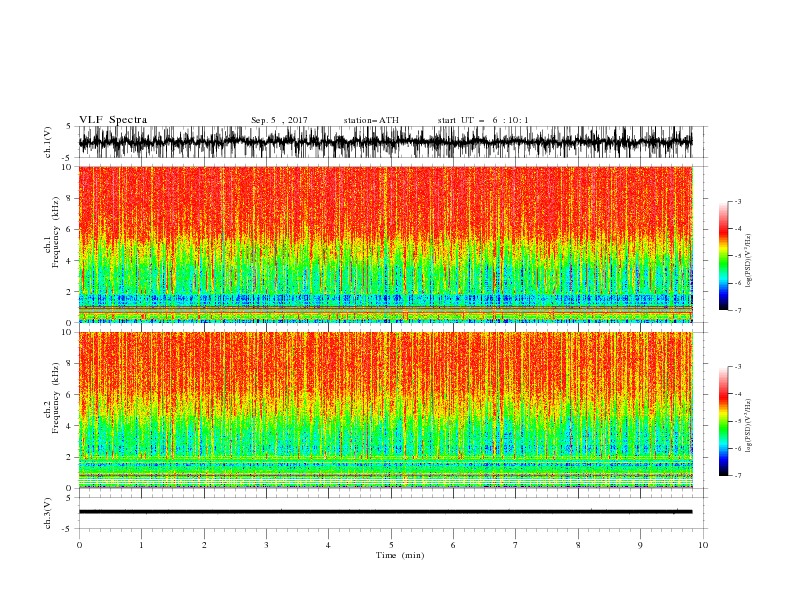Click the "6" kHz tick of ch.2 frequency axis
792x612 pixels.
pos(70,395)
